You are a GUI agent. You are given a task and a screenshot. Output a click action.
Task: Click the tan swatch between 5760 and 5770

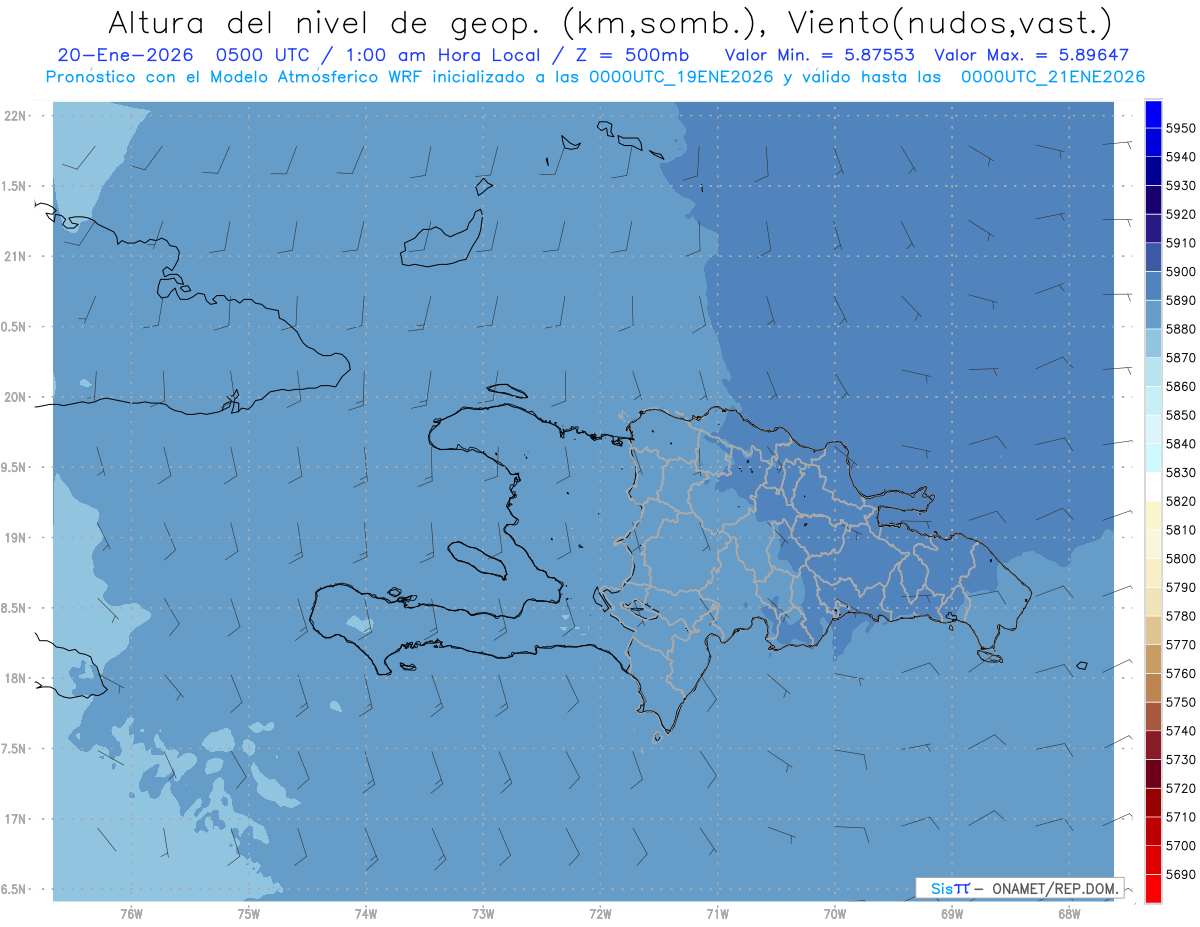1152,659
